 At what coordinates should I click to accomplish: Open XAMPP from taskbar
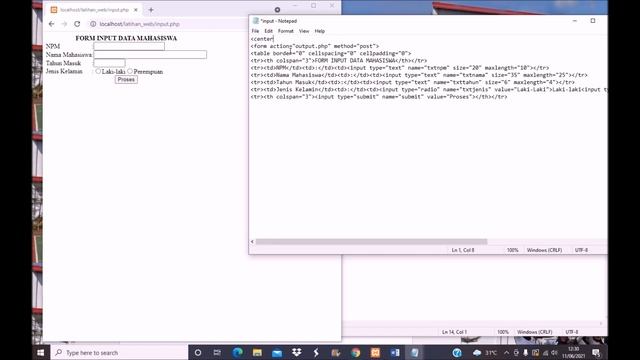pyautogui.click(x=375, y=352)
